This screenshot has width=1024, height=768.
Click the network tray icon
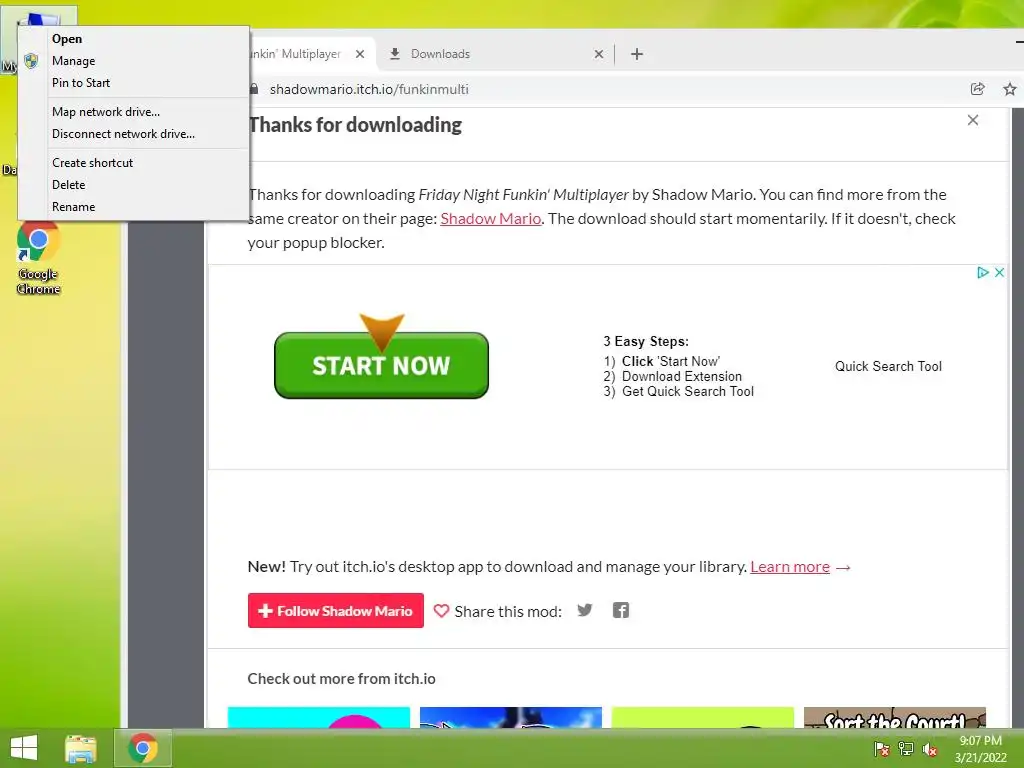coord(906,749)
